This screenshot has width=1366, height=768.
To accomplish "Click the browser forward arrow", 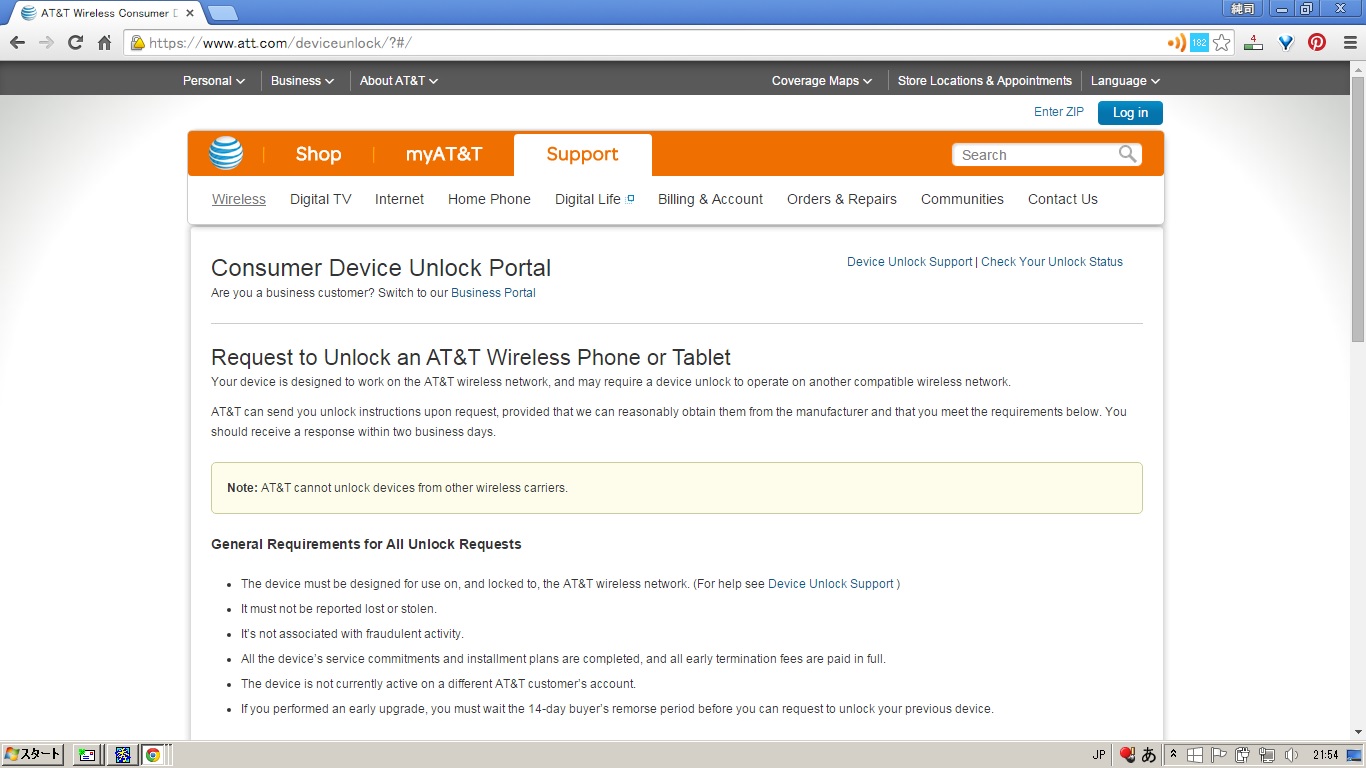I will (x=46, y=43).
